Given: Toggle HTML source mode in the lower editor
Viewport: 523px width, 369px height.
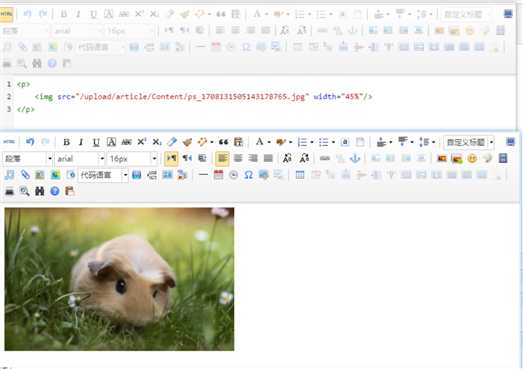Looking at the screenshot, I should tap(9, 142).
